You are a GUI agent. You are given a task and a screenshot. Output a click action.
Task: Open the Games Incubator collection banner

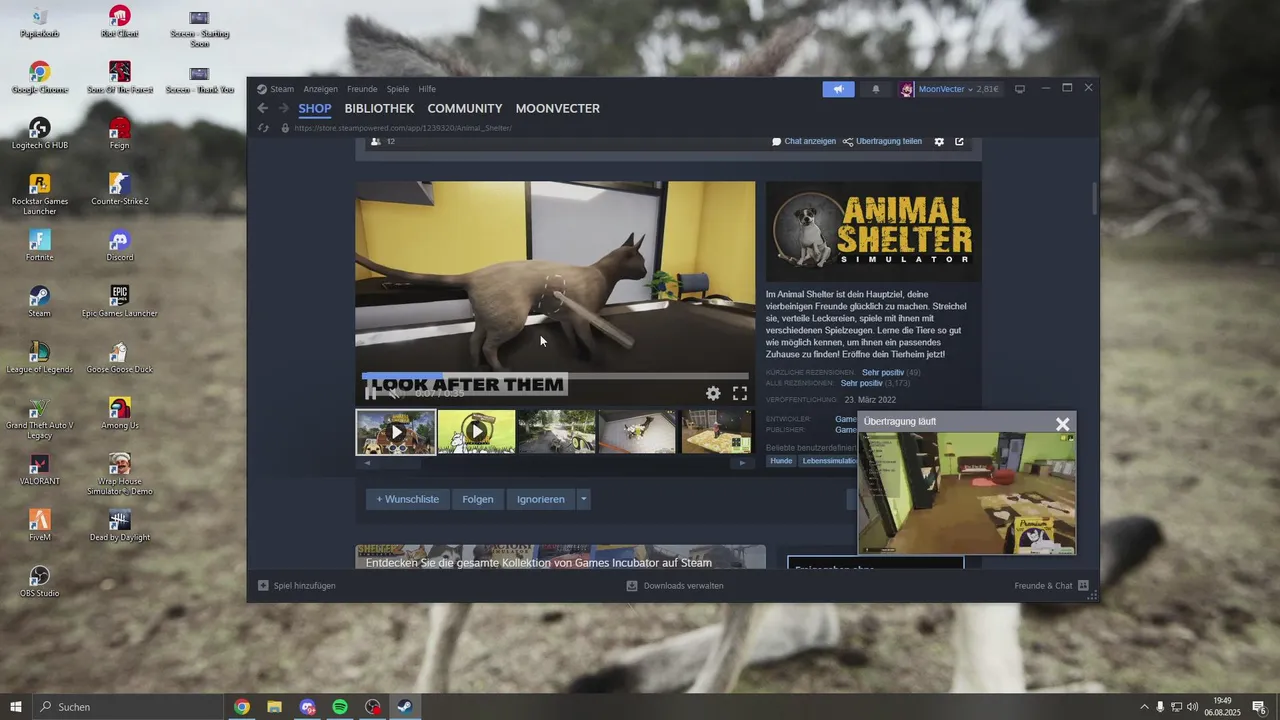[x=561, y=557]
